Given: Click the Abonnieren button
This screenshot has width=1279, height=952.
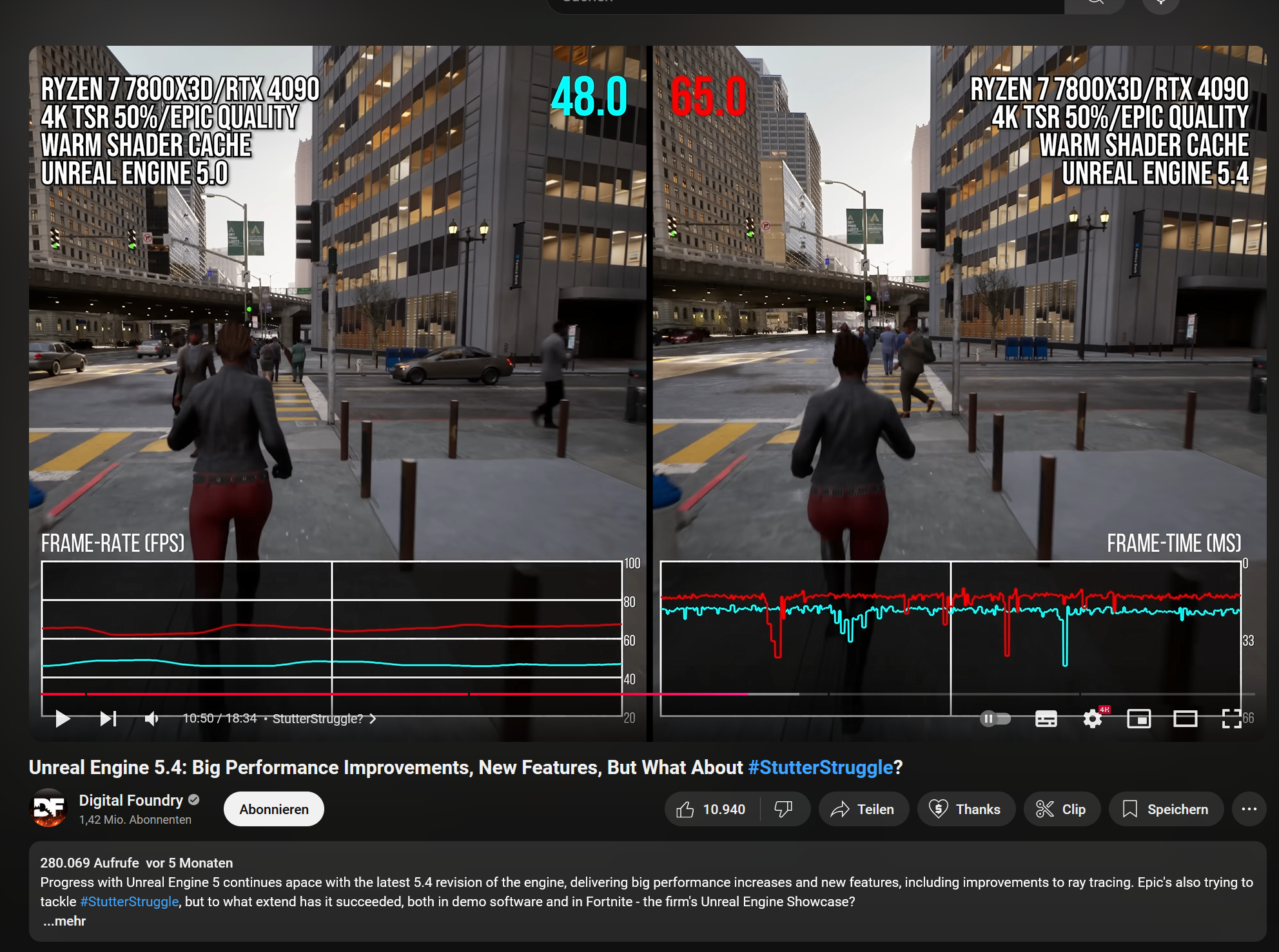Looking at the screenshot, I should point(273,809).
